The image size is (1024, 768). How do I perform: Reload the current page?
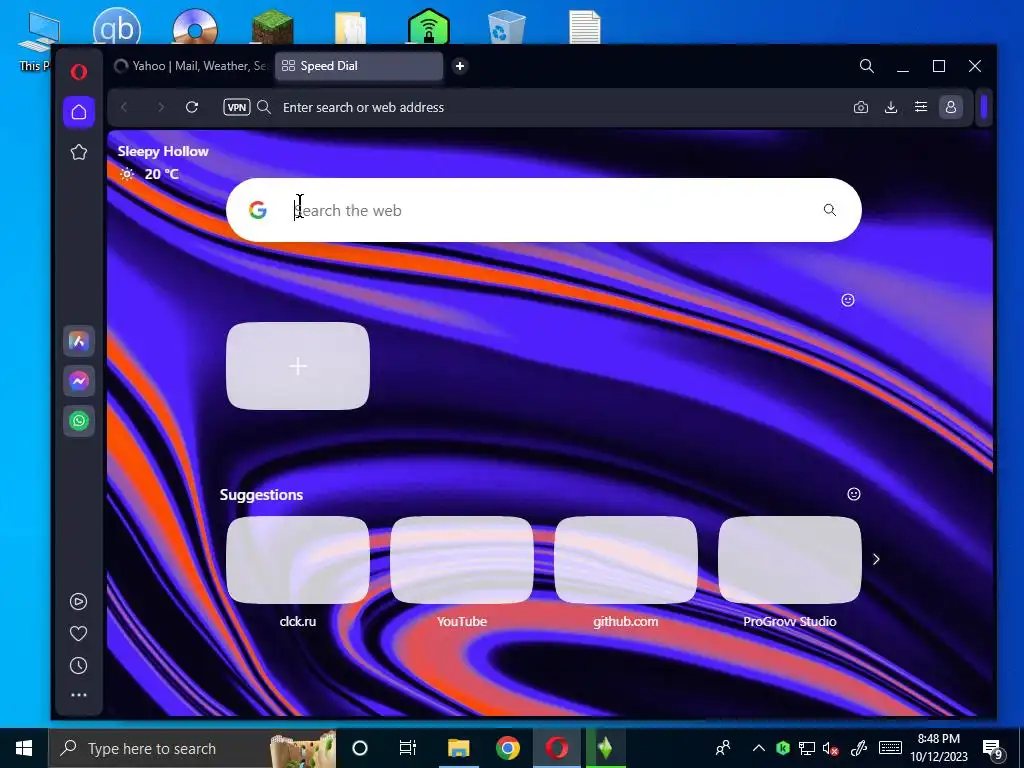point(192,107)
